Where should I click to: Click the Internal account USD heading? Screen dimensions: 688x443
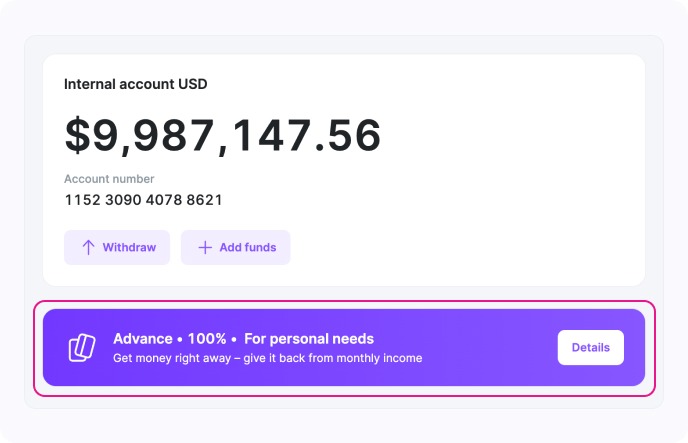(135, 84)
